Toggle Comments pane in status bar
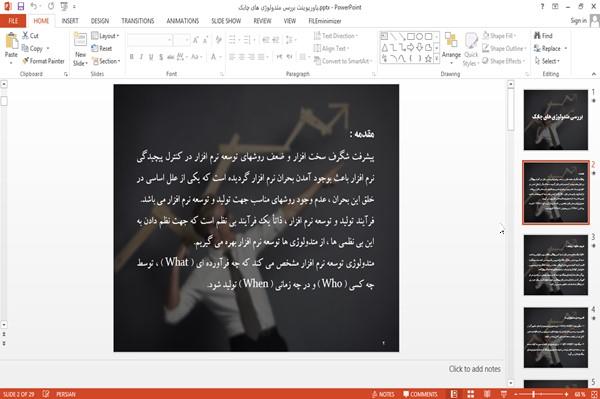 (420, 394)
